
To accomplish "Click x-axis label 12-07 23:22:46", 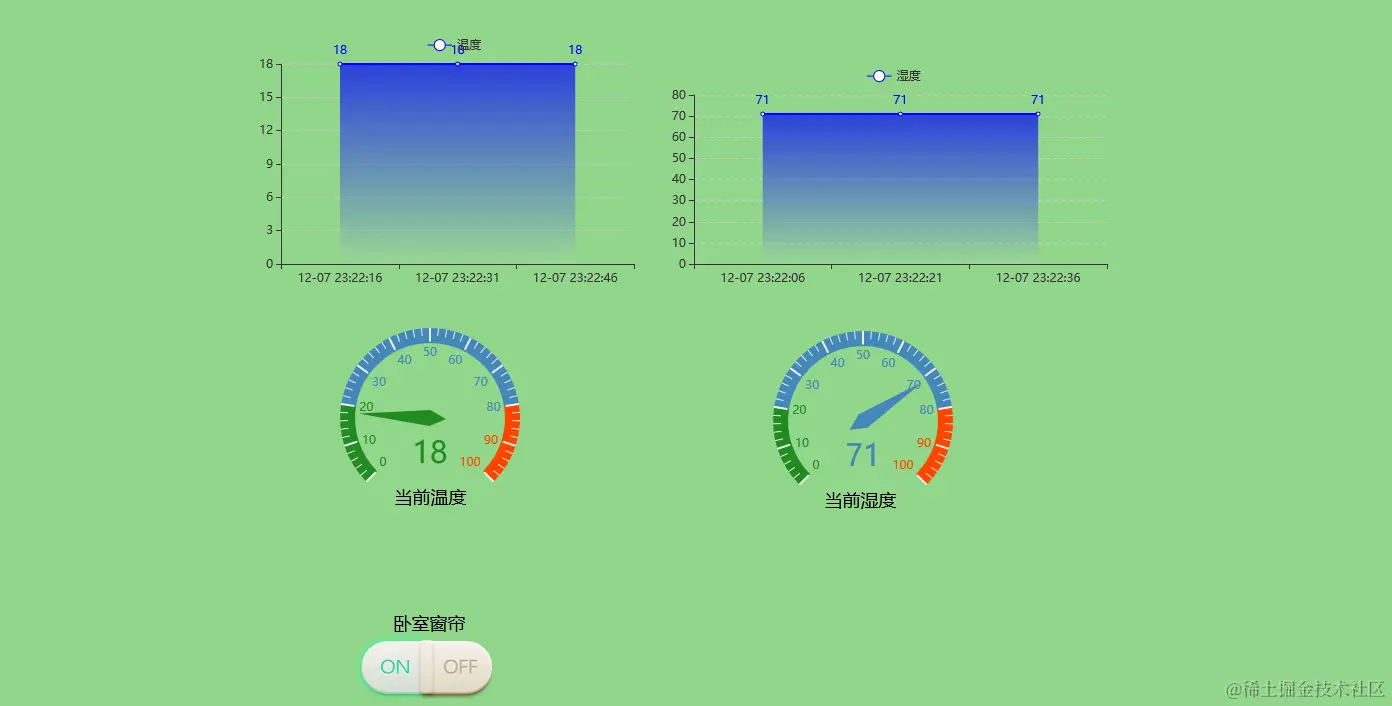I will [x=575, y=278].
